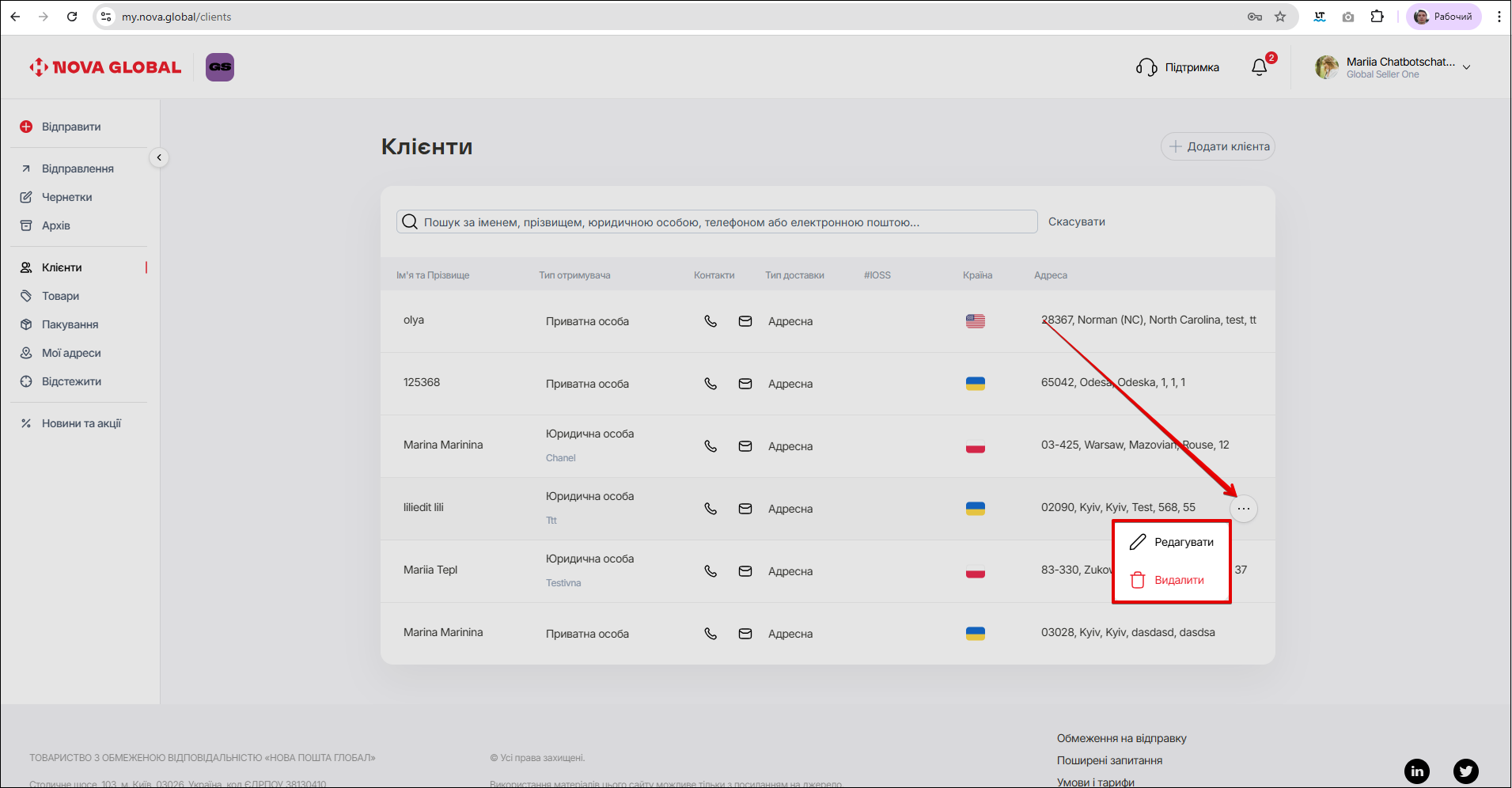The width and height of the screenshot is (1512, 788).
Task: Click phone icon in the dasdasd address row
Action: [x=711, y=634]
